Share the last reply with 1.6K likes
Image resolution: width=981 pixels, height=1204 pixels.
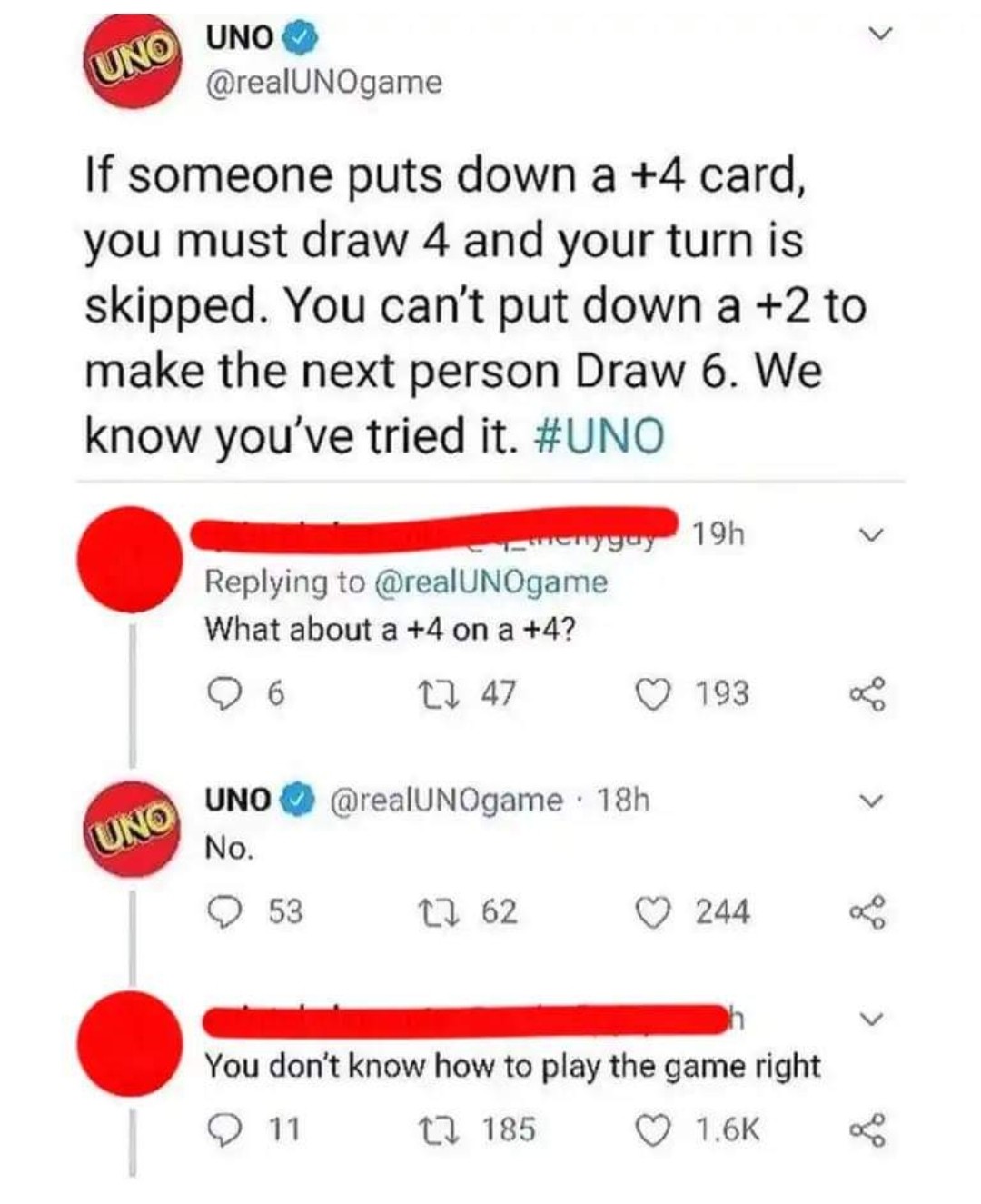pos(866,1131)
